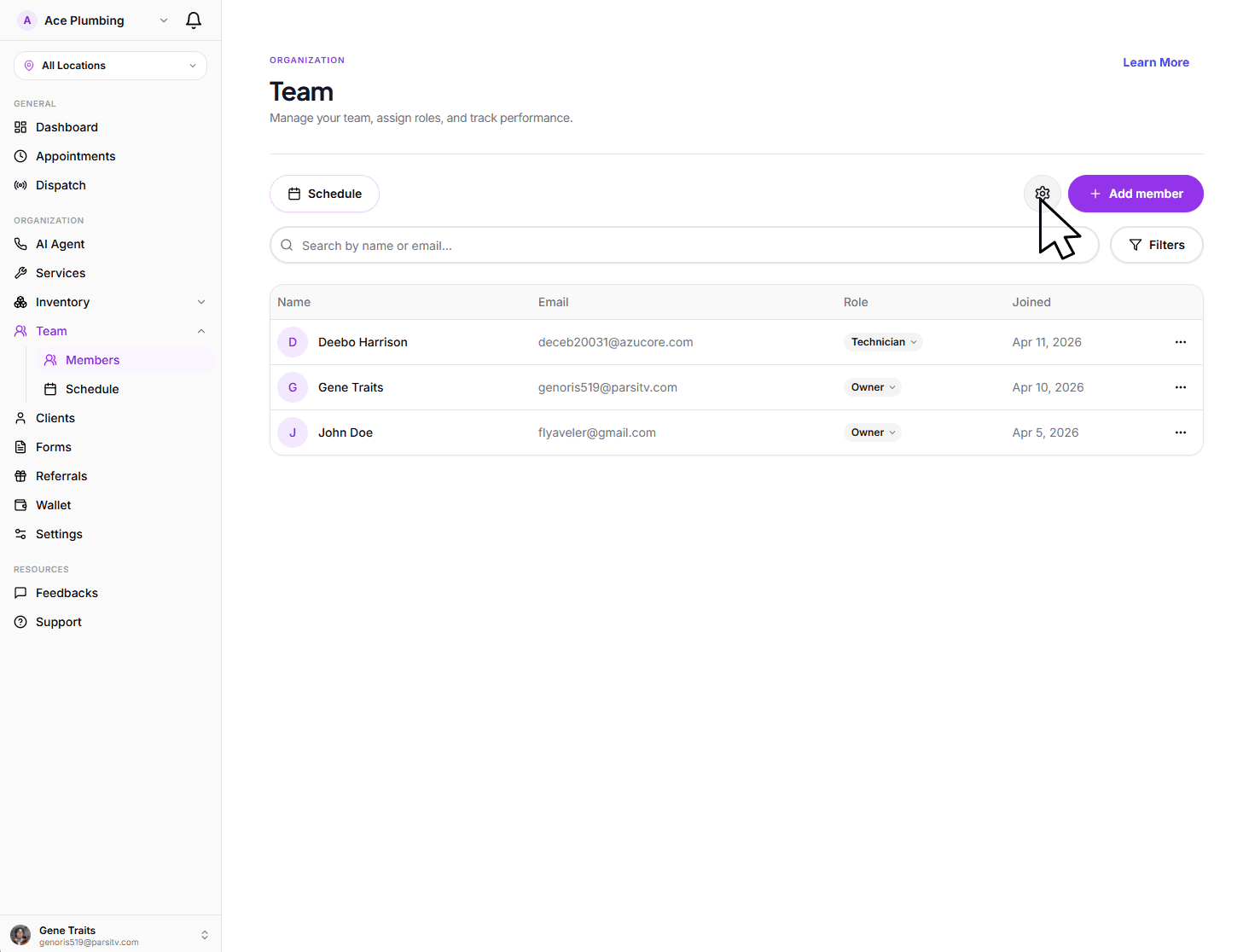1249x952 pixels.
Task: Open Ace Plumbing organization switcher
Action: [x=92, y=20]
